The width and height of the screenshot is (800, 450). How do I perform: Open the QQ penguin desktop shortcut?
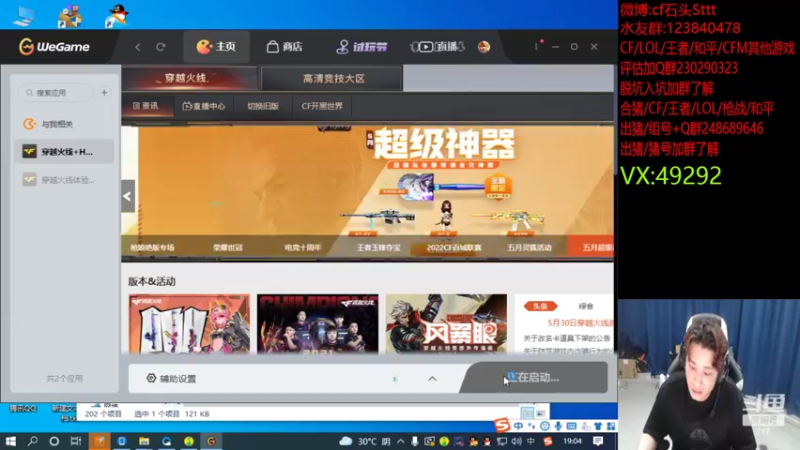117,16
